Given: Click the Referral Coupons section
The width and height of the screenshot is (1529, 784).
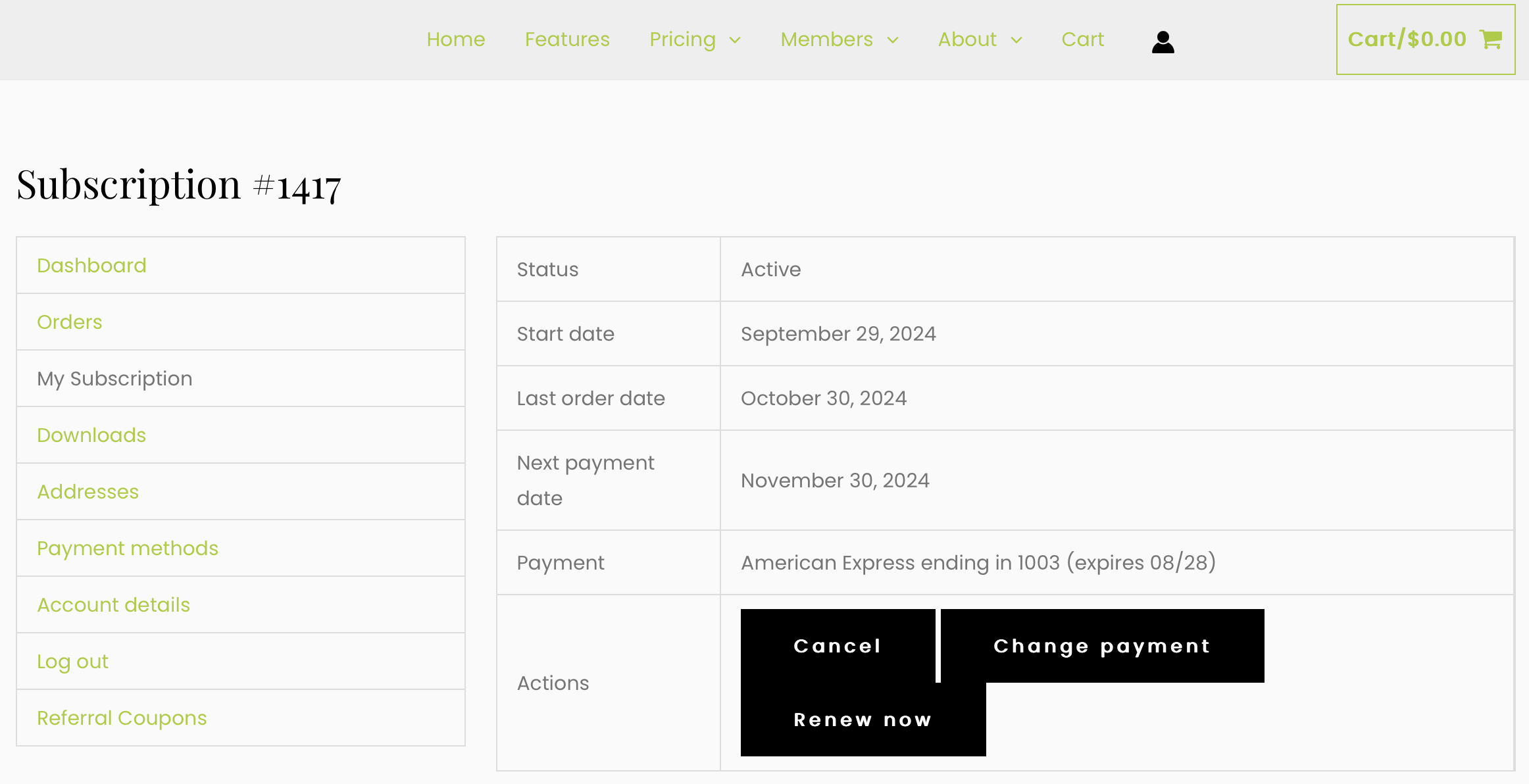Looking at the screenshot, I should [121, 718].
